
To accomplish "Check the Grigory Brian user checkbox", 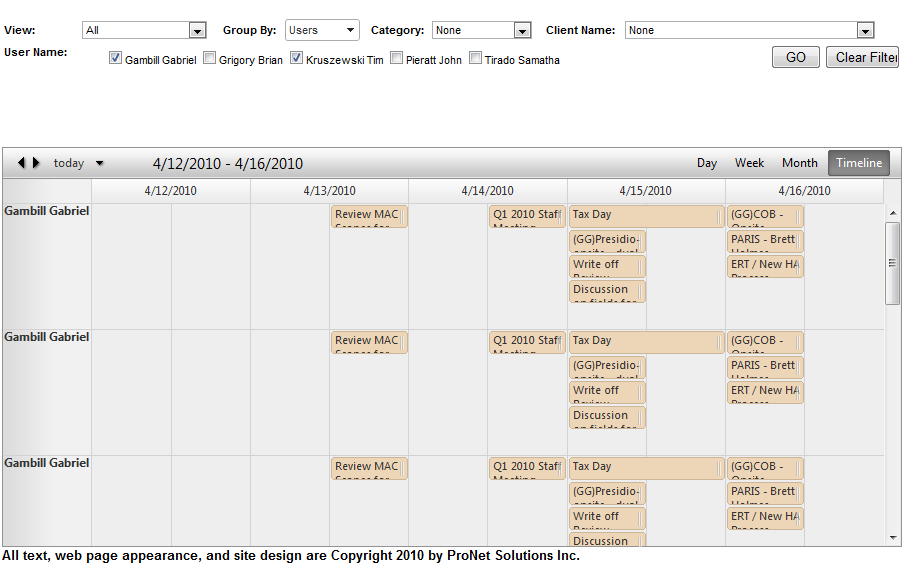I will point(209,59).
